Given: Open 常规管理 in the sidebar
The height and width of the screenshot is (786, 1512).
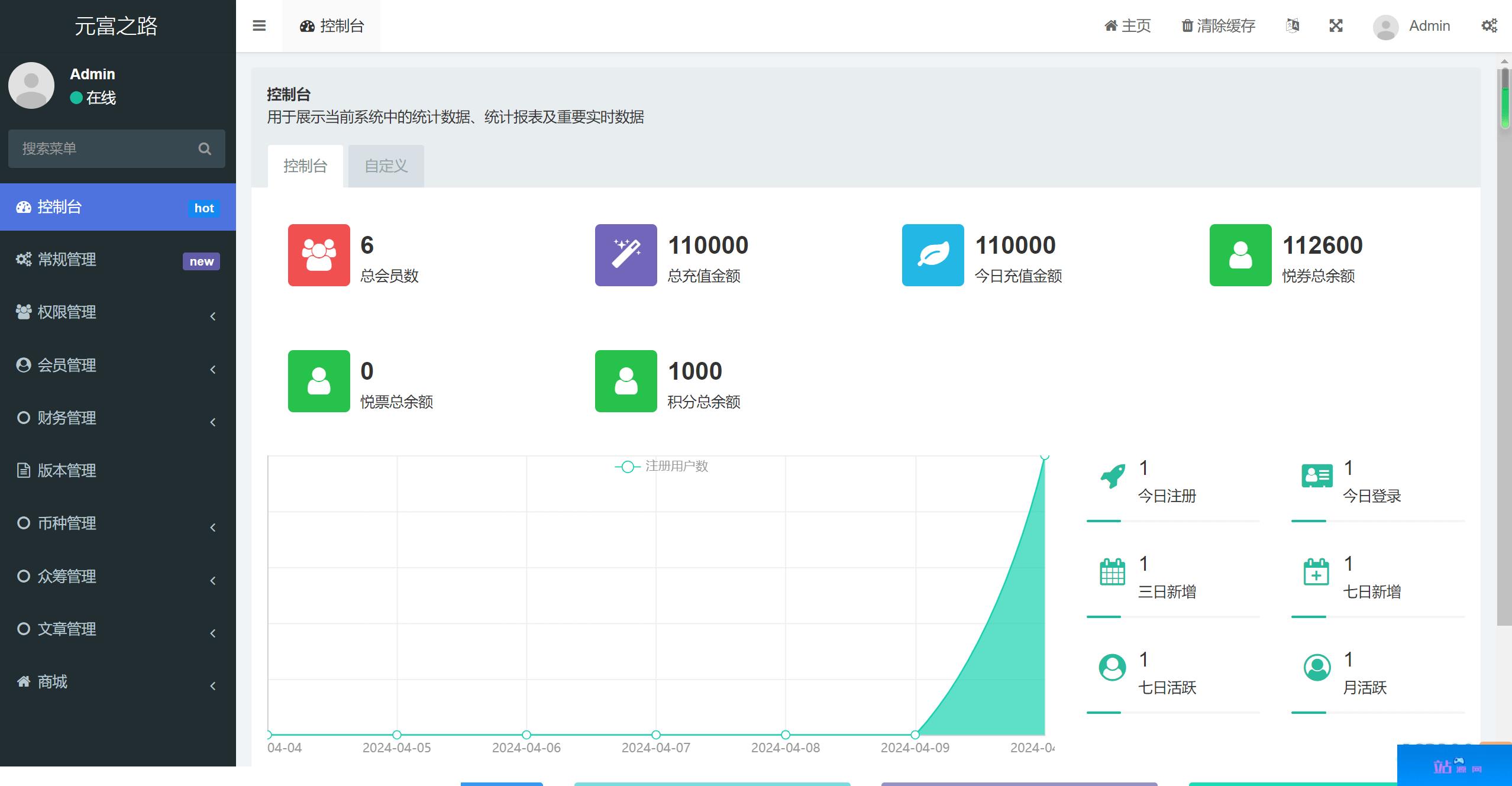Looking at the screenshot, I should [118, 260].
